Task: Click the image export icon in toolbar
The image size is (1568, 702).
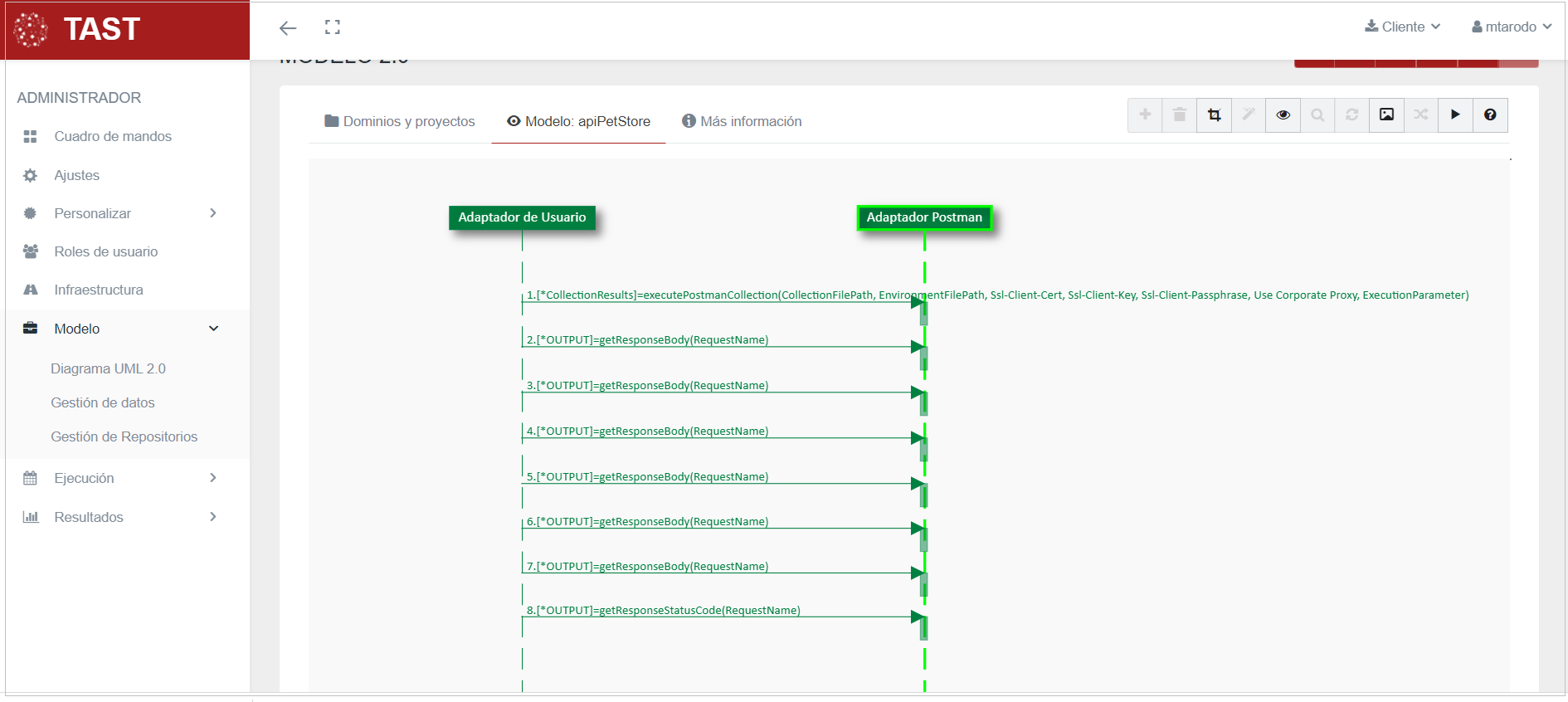Action: 1386,115
